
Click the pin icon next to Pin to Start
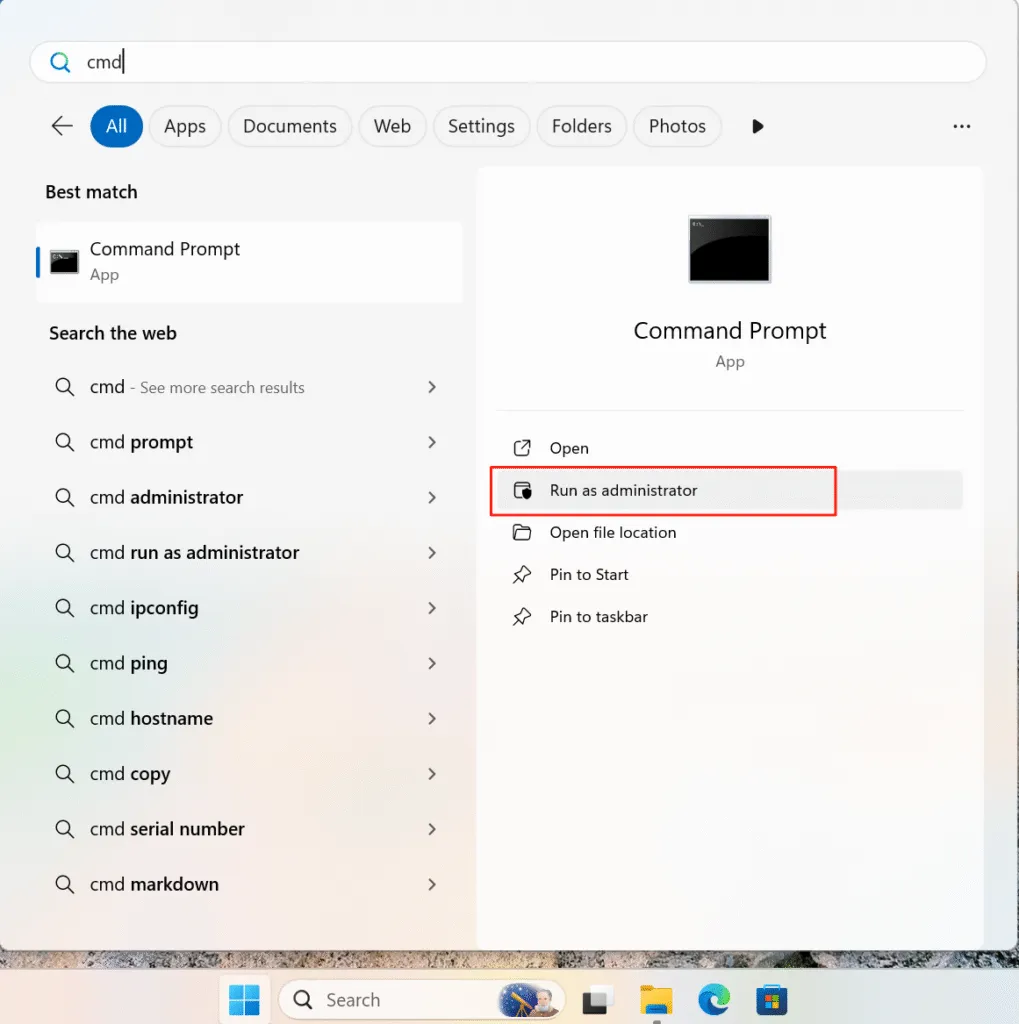(522, 575)
